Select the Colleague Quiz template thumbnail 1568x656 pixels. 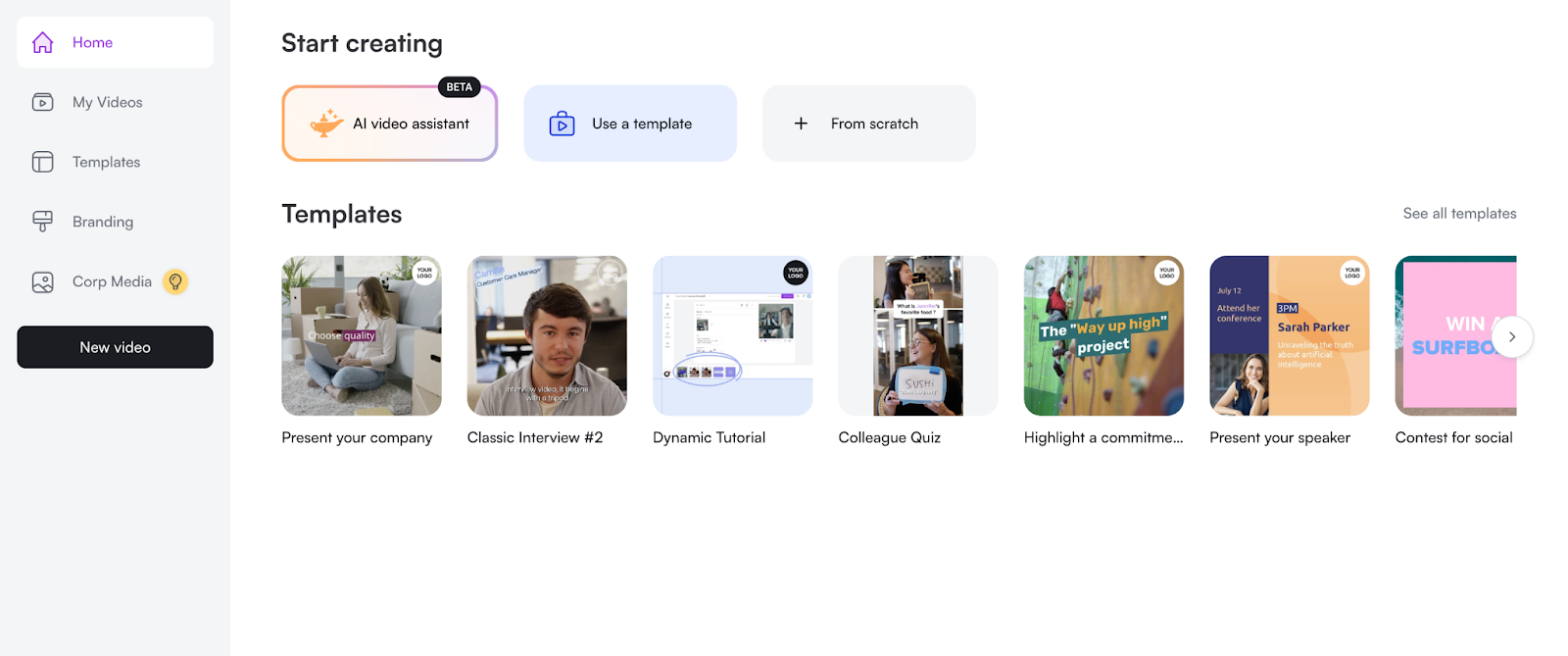coord(918,335)
